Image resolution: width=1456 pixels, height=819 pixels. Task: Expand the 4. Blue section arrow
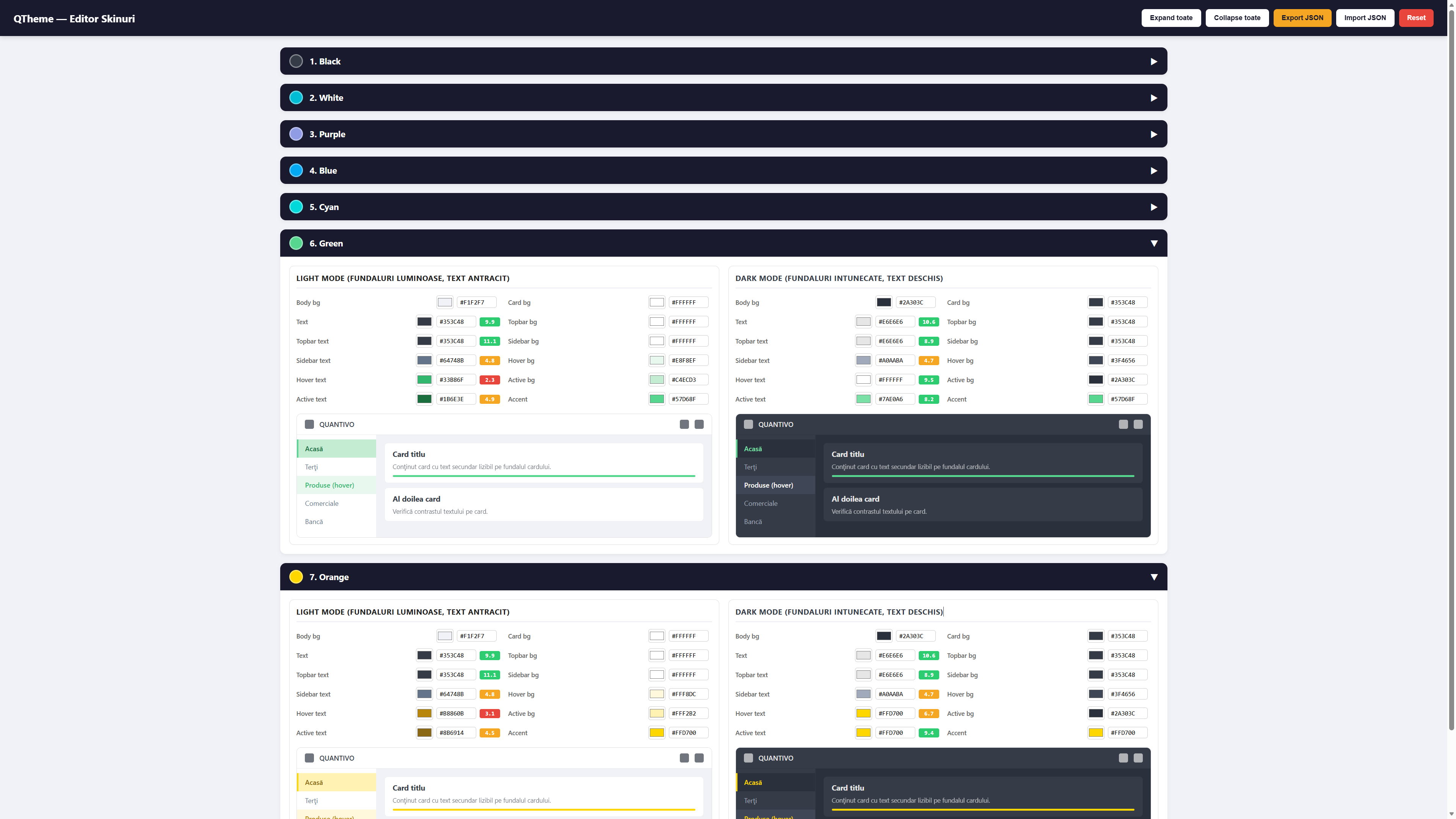tap(1153, 171)
